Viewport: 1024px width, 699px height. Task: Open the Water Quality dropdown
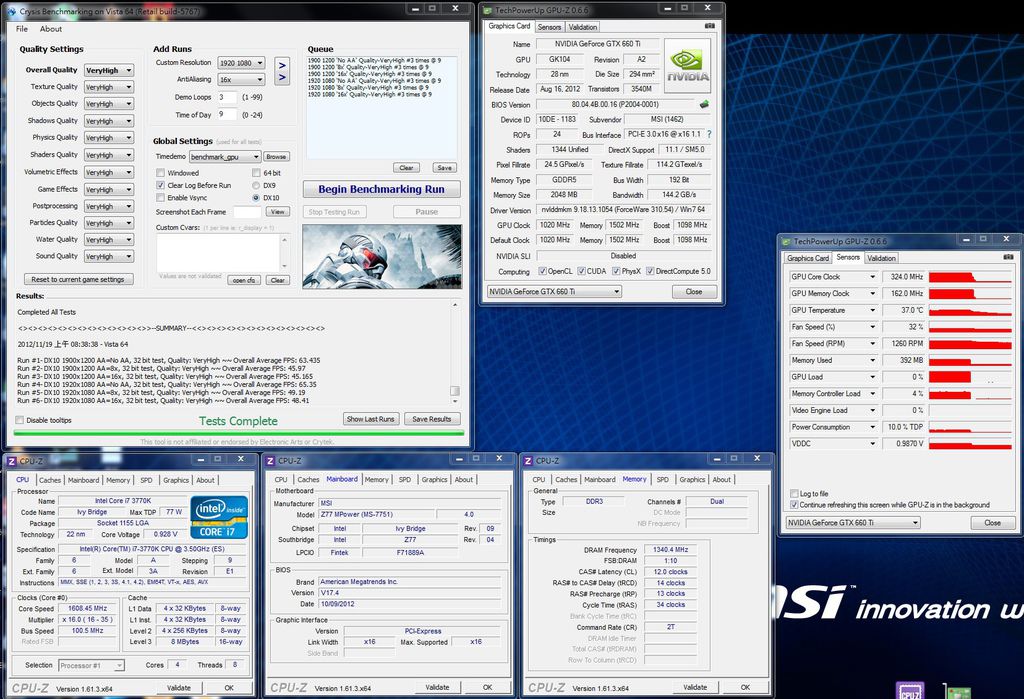coord(108,240)
